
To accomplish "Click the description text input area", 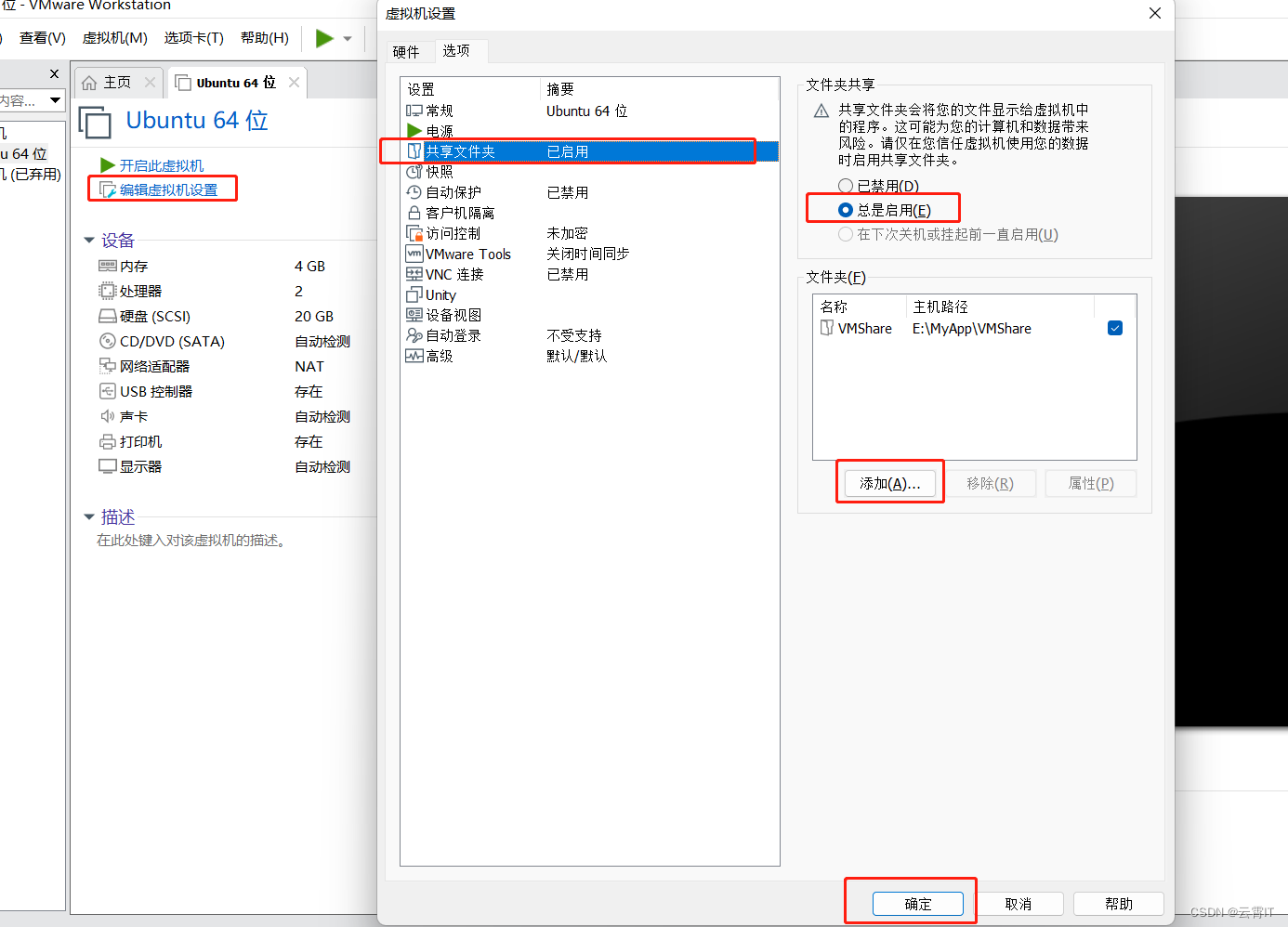I will 191,541.
